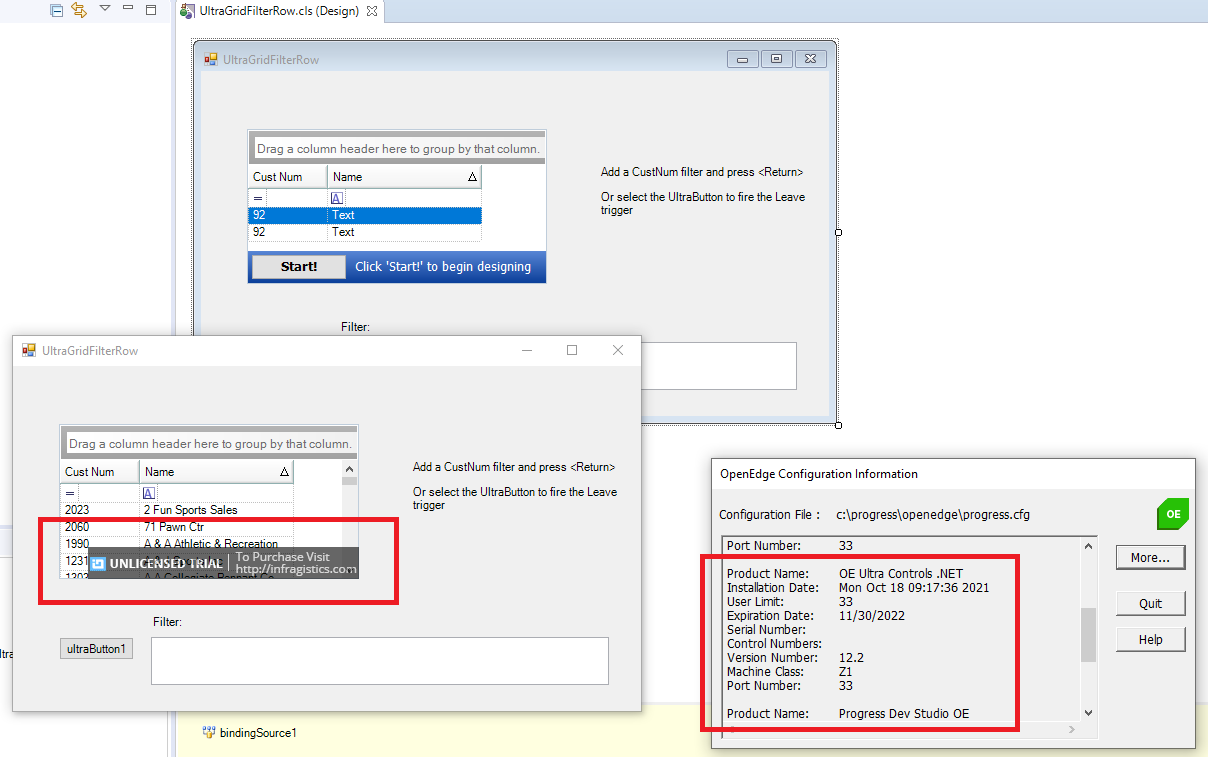Click the "Progress Dev Studio OE" product name
The image size is (1208, 757).
click(x=904, y=714)
